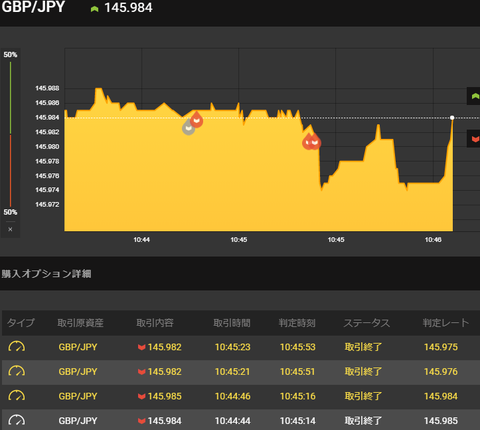Click expiry time 10:45:14
The width and height of the screenshot is (480, 430).
coord(298,421)
